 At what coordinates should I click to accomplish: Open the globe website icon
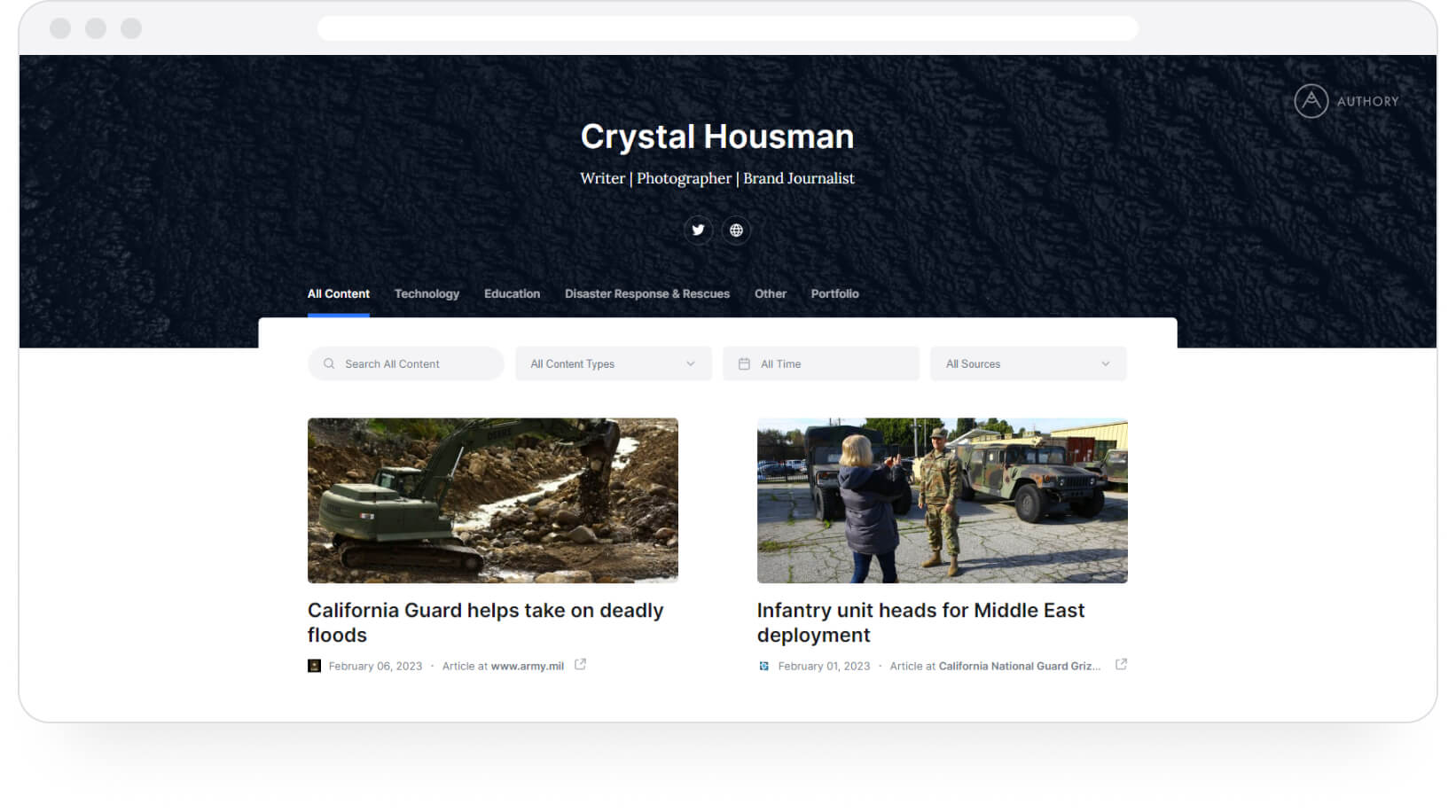click(736, 230)
